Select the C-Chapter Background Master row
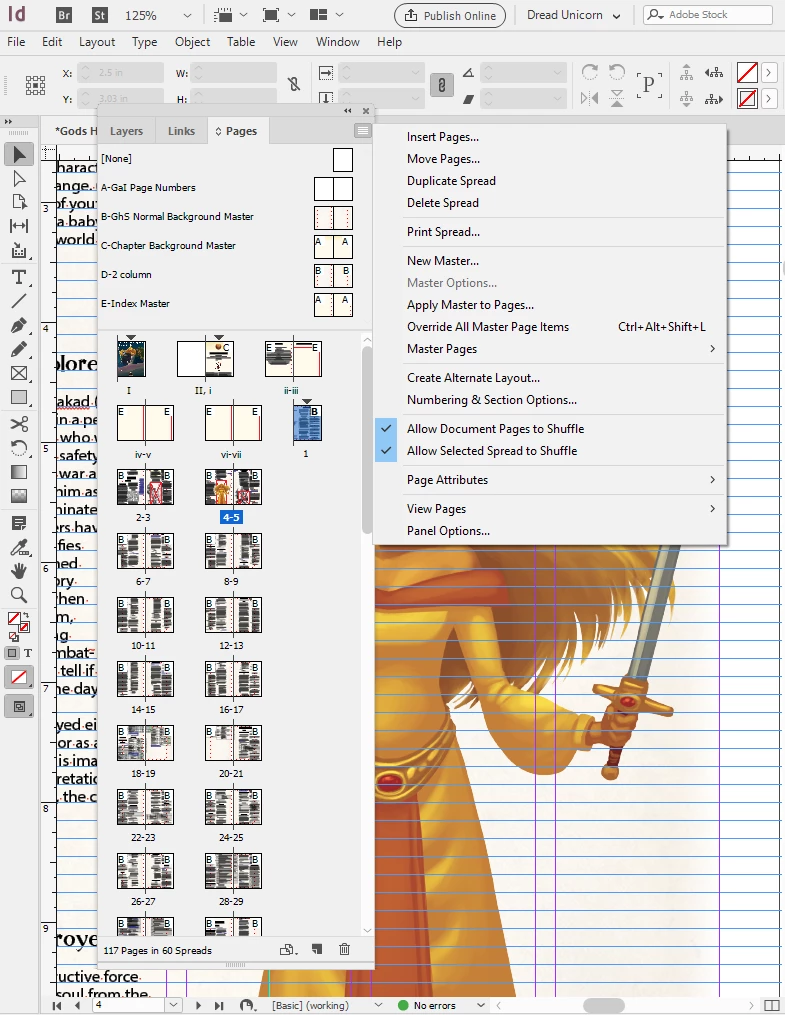This screenshot has width=785, height=1015. point(227,246)
